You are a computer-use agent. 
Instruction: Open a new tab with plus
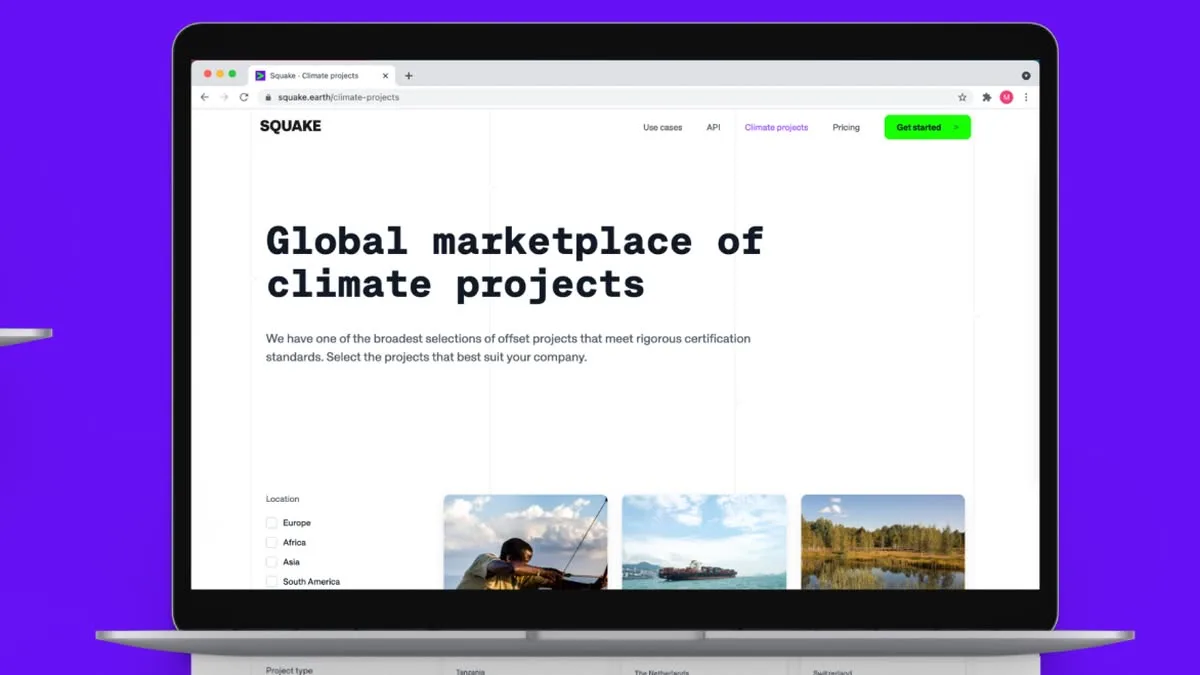click(408, 76)
